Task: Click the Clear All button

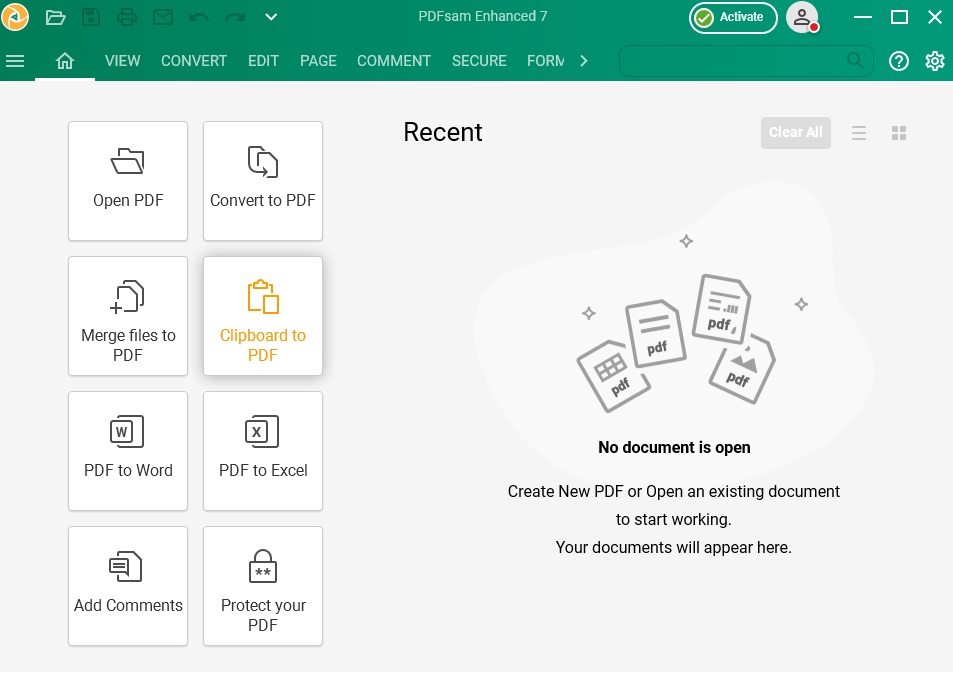Action: tap(796, 133)
